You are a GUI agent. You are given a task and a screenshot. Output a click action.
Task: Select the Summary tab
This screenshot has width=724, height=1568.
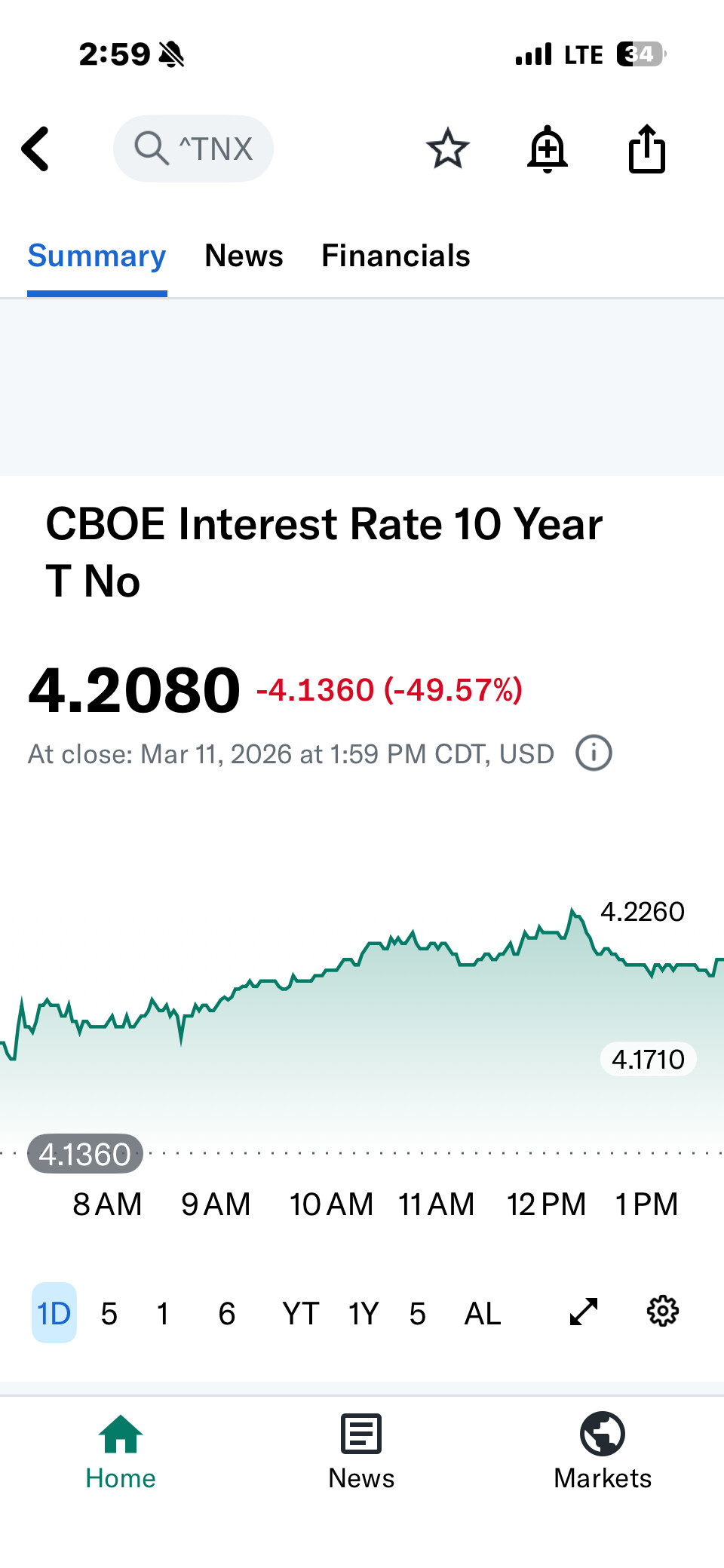[97, 256]
